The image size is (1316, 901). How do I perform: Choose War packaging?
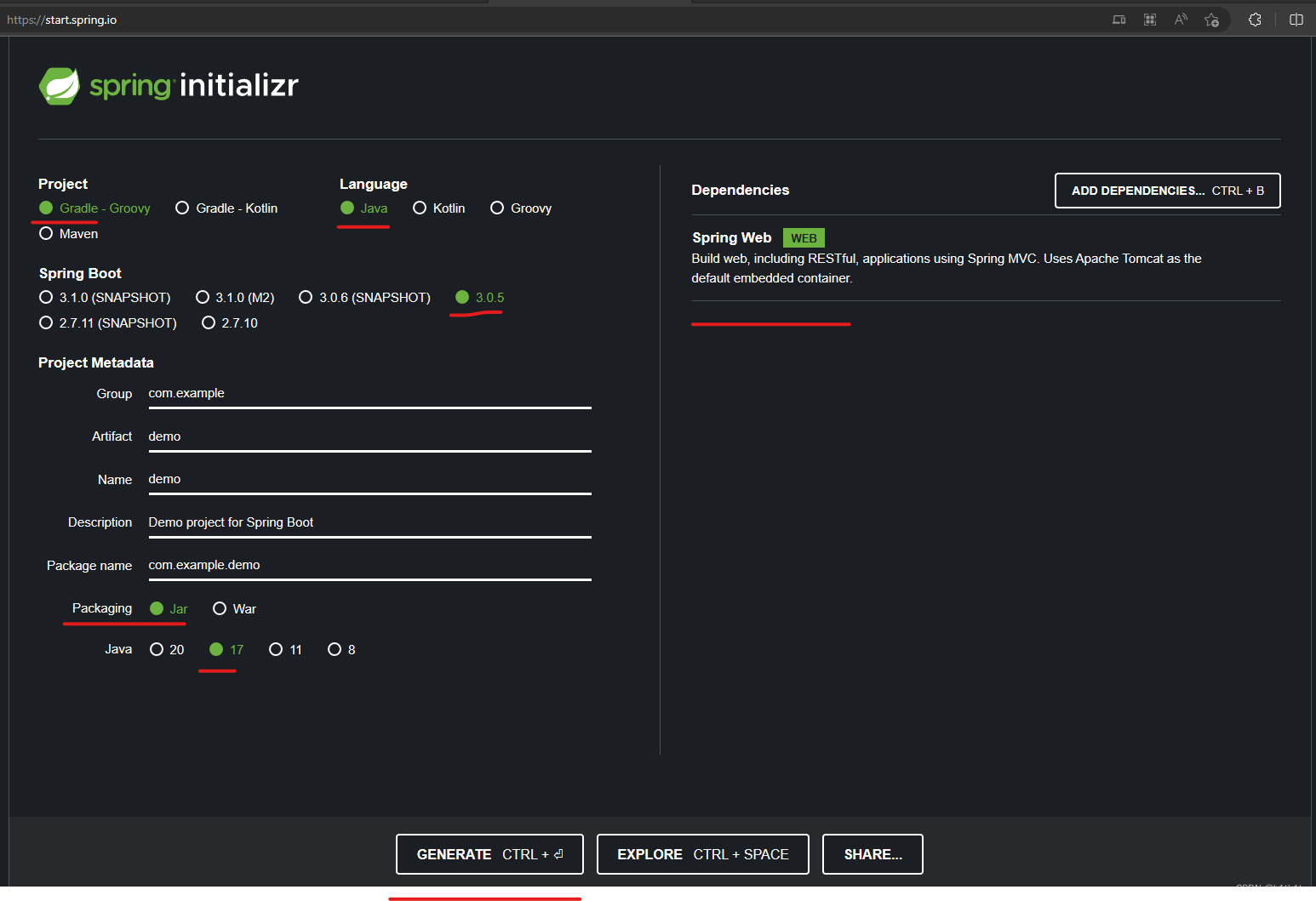coord(234,609)
